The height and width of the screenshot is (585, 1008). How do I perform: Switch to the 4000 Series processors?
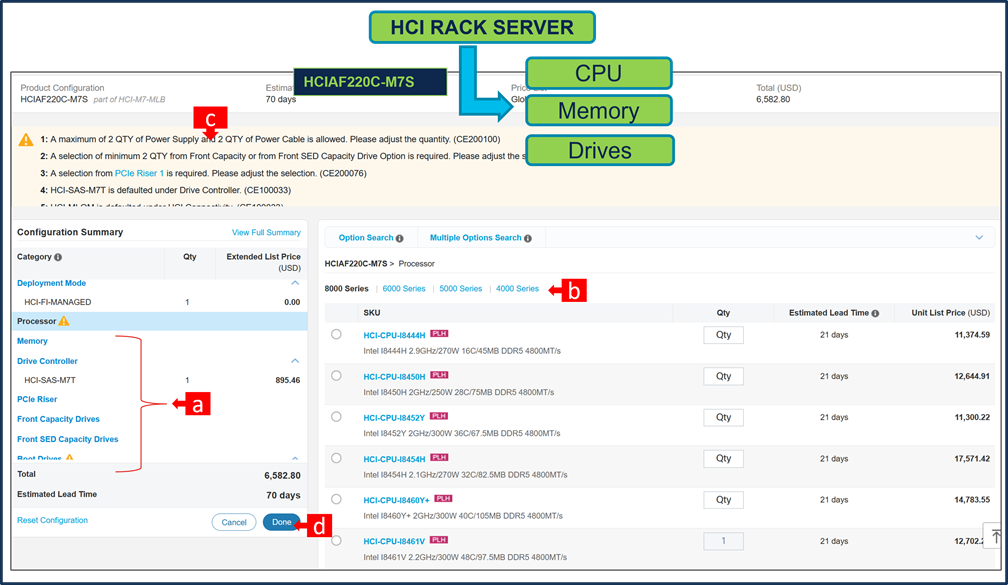[517, 289]
